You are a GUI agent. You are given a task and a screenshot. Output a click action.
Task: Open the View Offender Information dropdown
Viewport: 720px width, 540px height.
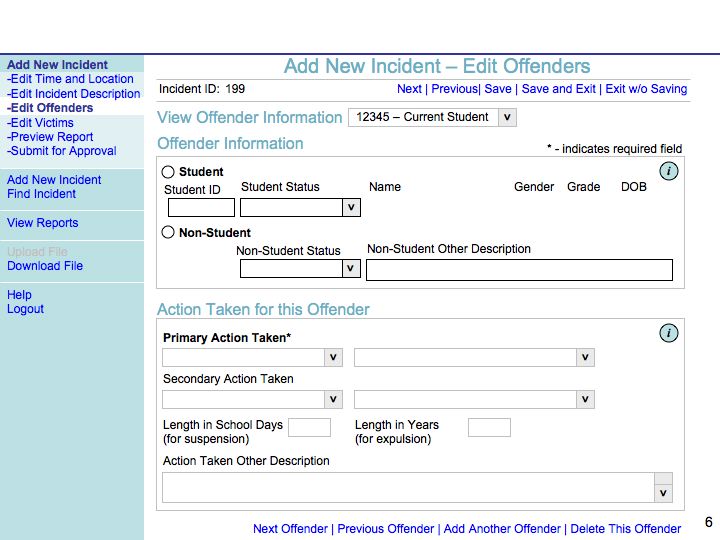tap(433, 117)
